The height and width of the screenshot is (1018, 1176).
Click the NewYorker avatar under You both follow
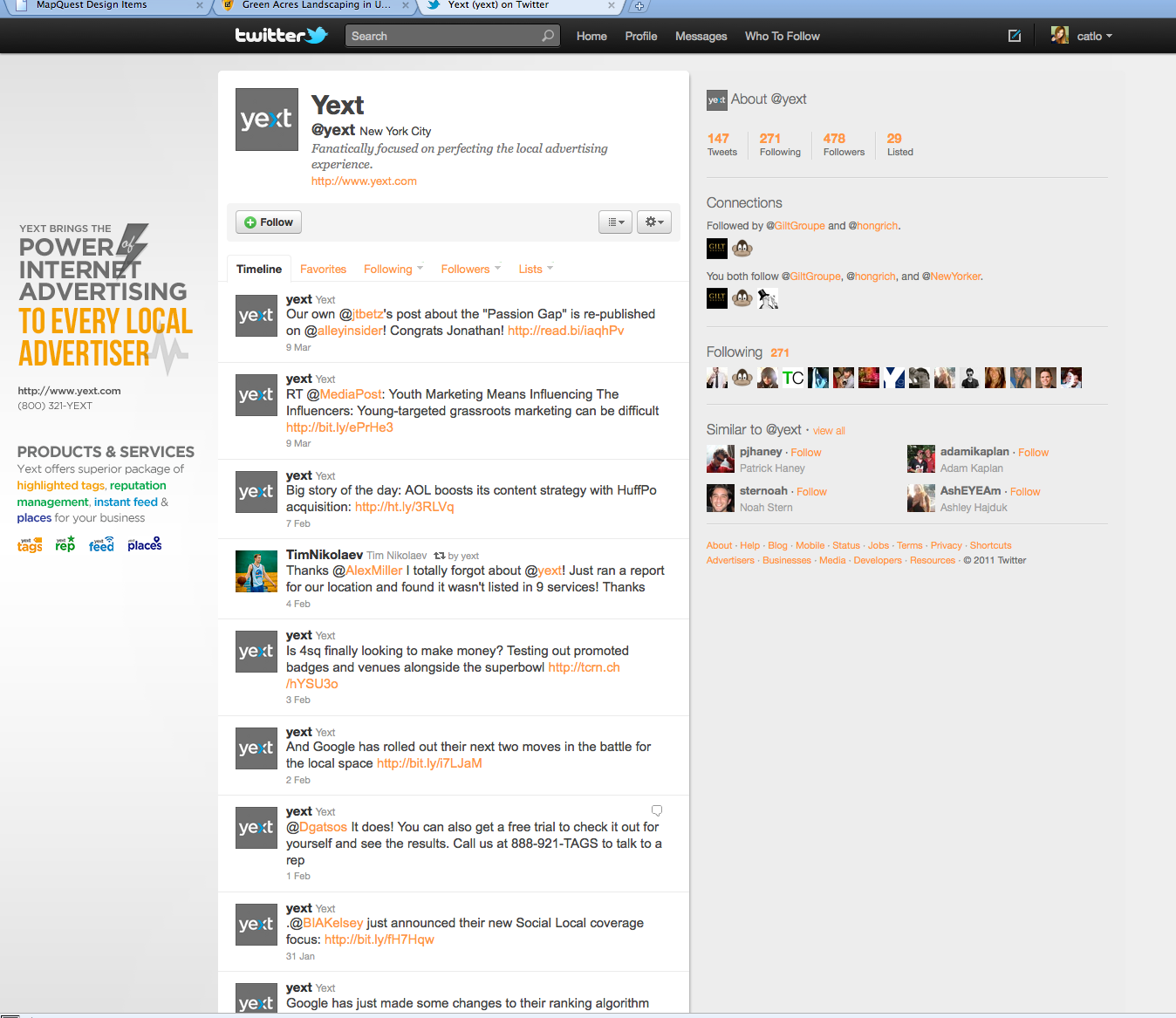click(768, 299)
